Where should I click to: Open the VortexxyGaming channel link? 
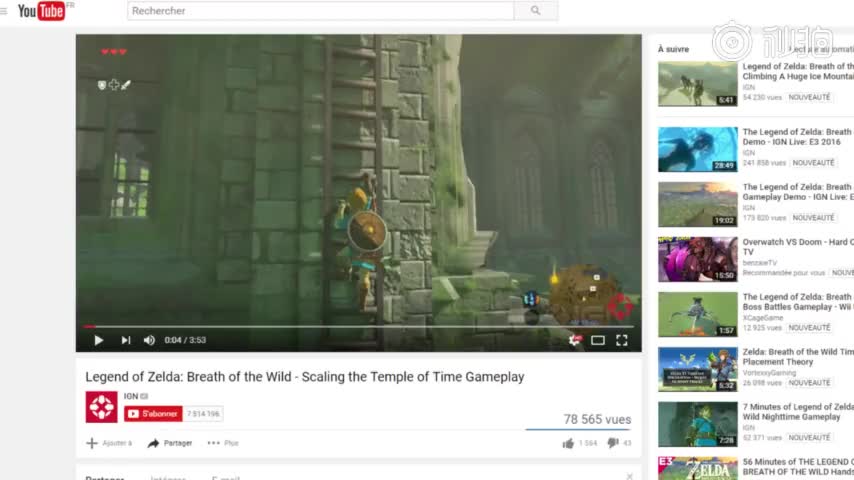click(769, 373)
